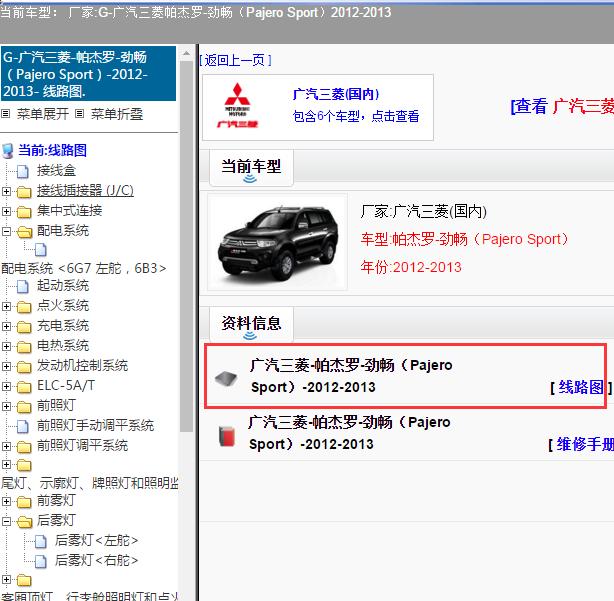This screenshot has width=614, height=601.
Task: Click the page icon of 后雾灯<左舵>
Action: coord(41,541)
